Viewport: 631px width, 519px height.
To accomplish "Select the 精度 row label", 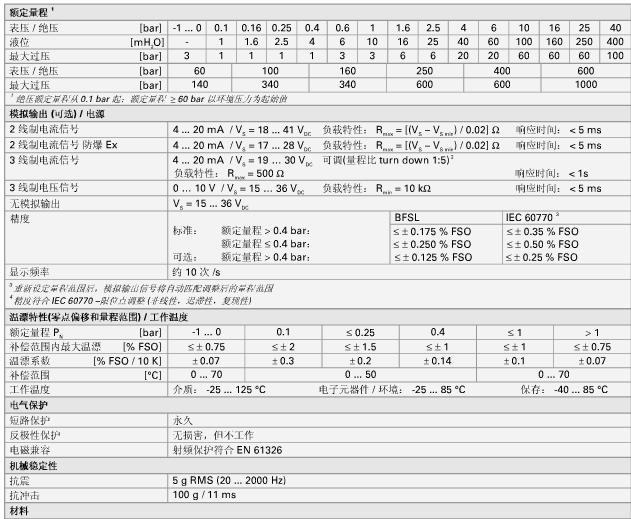I will 20,216.
